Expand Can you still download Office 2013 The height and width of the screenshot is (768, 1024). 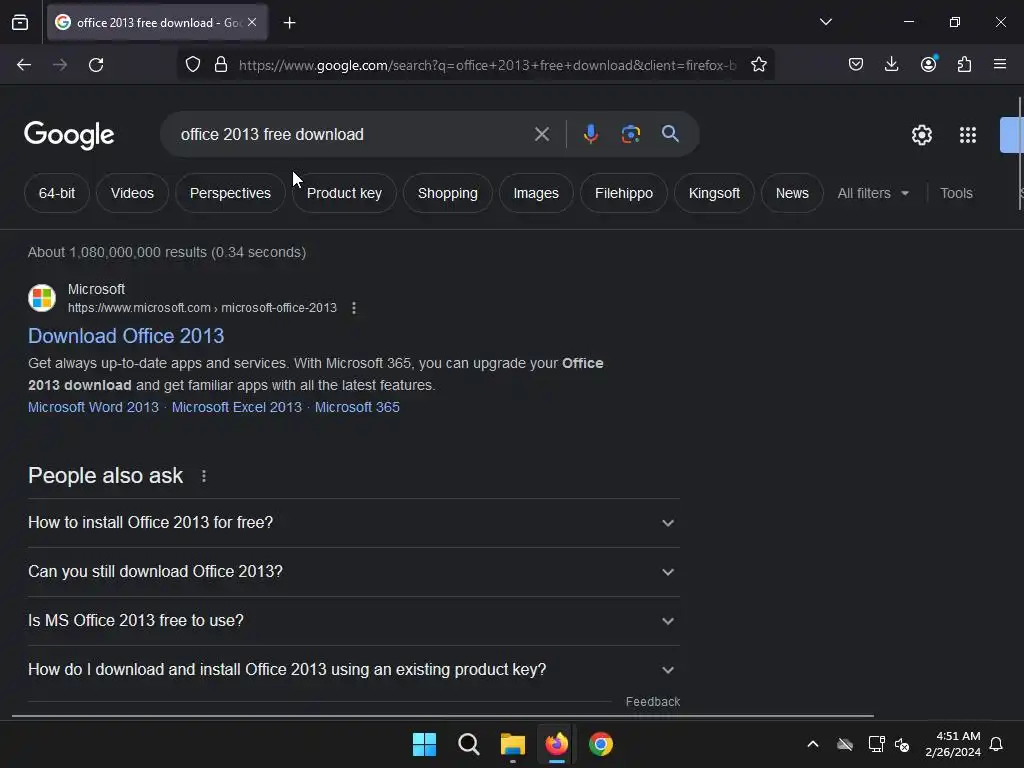click(x=353, y=572)
